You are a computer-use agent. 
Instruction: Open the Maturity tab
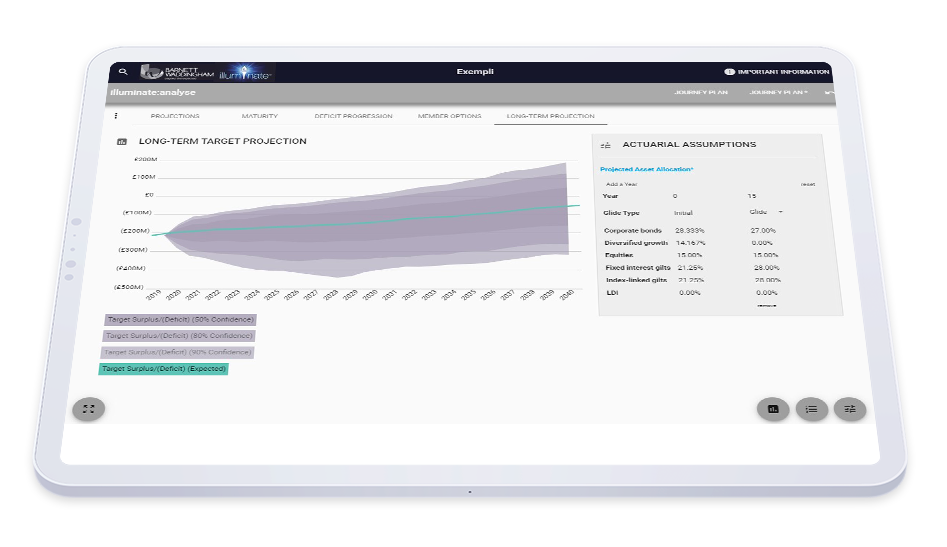260,116
